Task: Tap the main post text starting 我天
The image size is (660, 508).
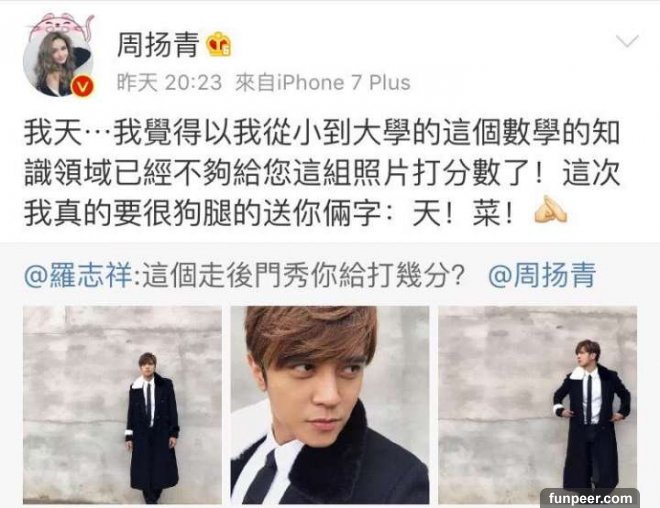Action: 322,173
